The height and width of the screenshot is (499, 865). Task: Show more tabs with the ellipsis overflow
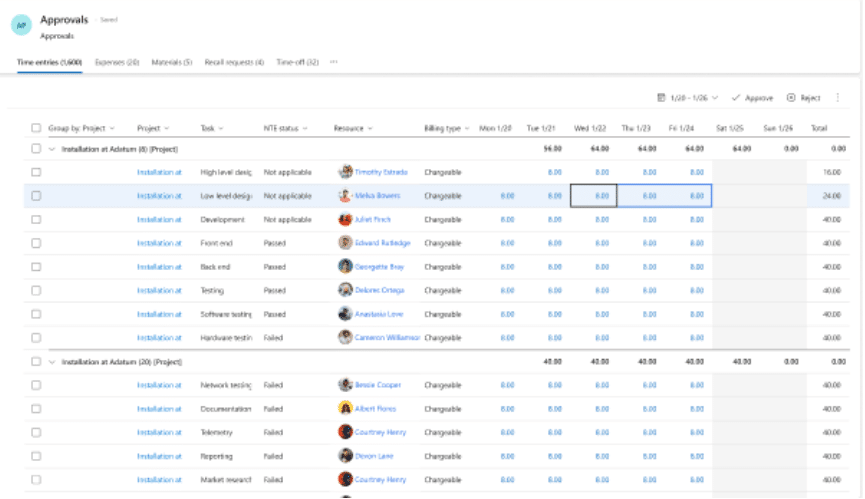point(333,62)
